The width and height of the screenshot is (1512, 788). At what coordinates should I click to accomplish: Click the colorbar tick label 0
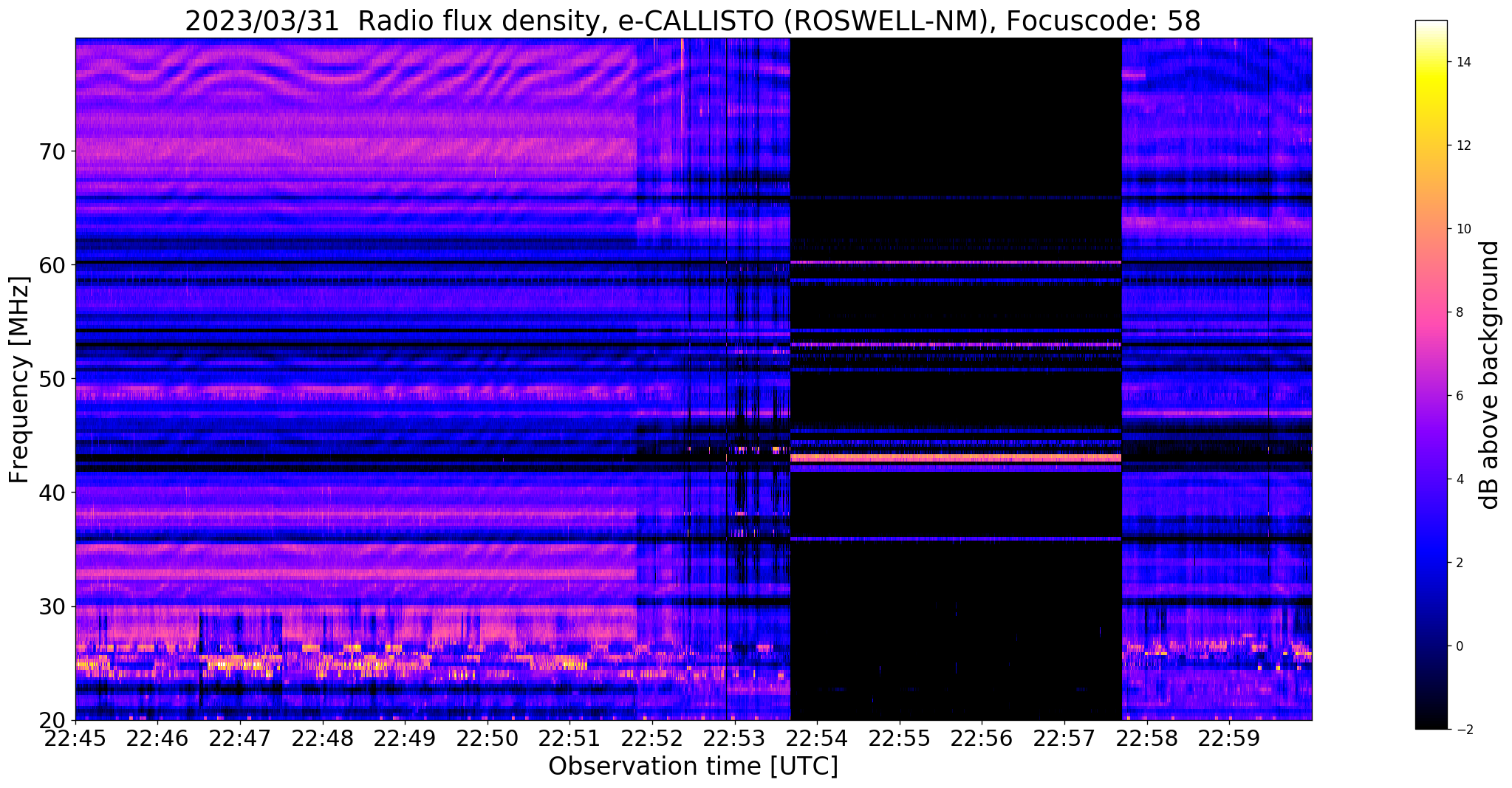pyautogui.click(x=1458, y=646)
